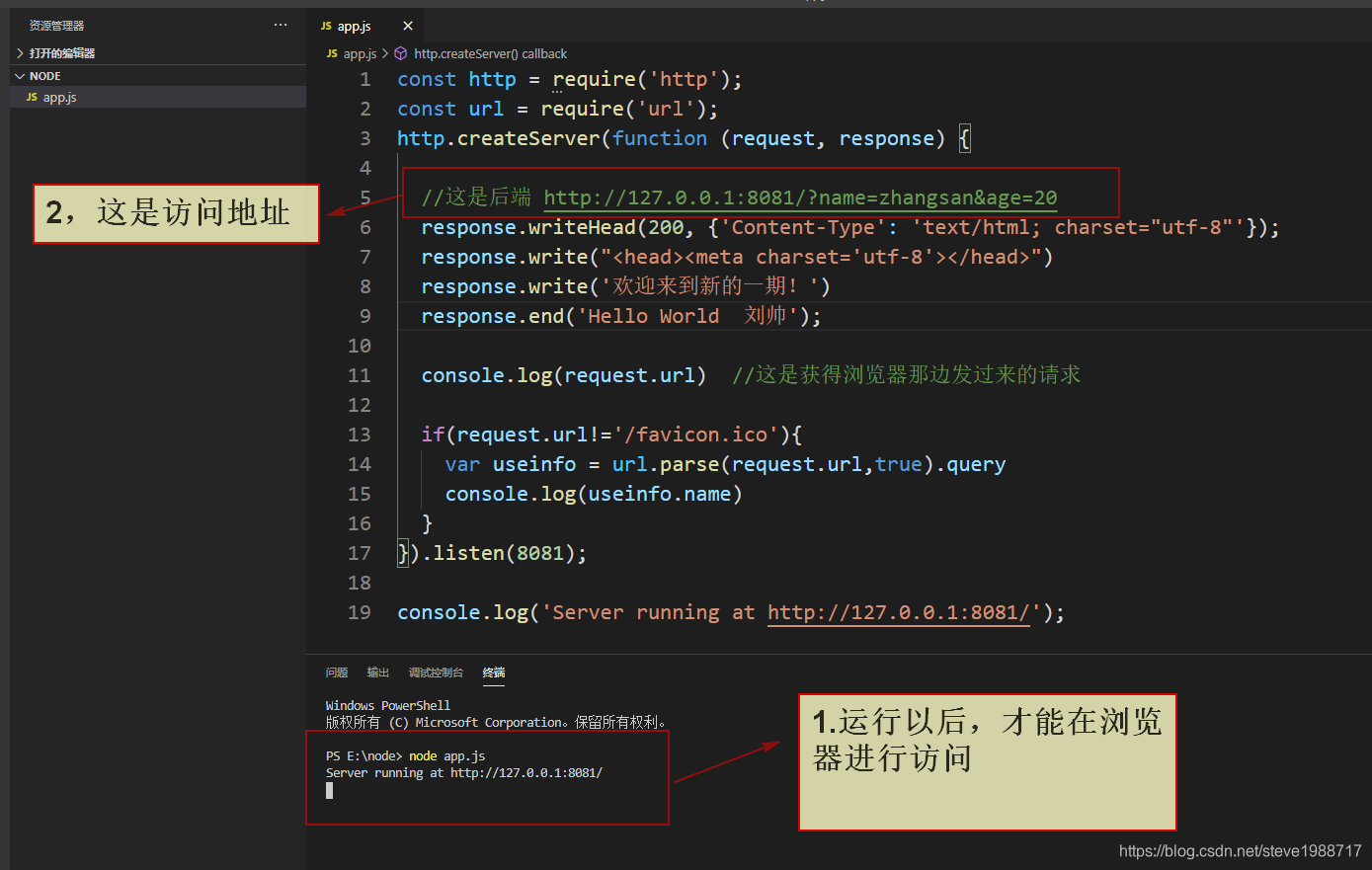Open the zhangsan URL link in line 5 comment

point(800,198)
